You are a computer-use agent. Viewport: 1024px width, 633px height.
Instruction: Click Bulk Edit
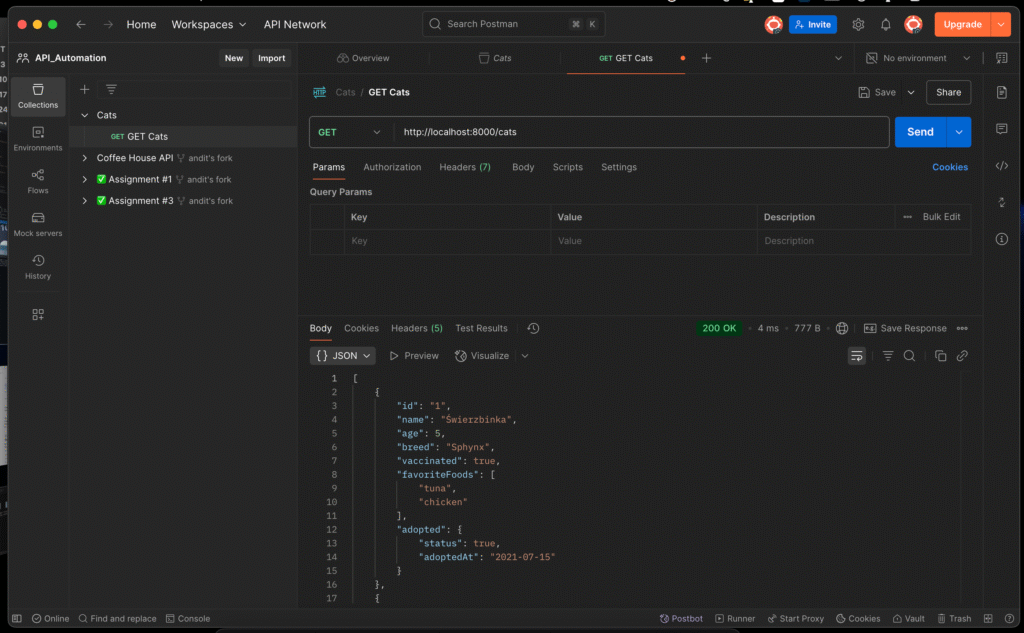click(x=941, y=217)
